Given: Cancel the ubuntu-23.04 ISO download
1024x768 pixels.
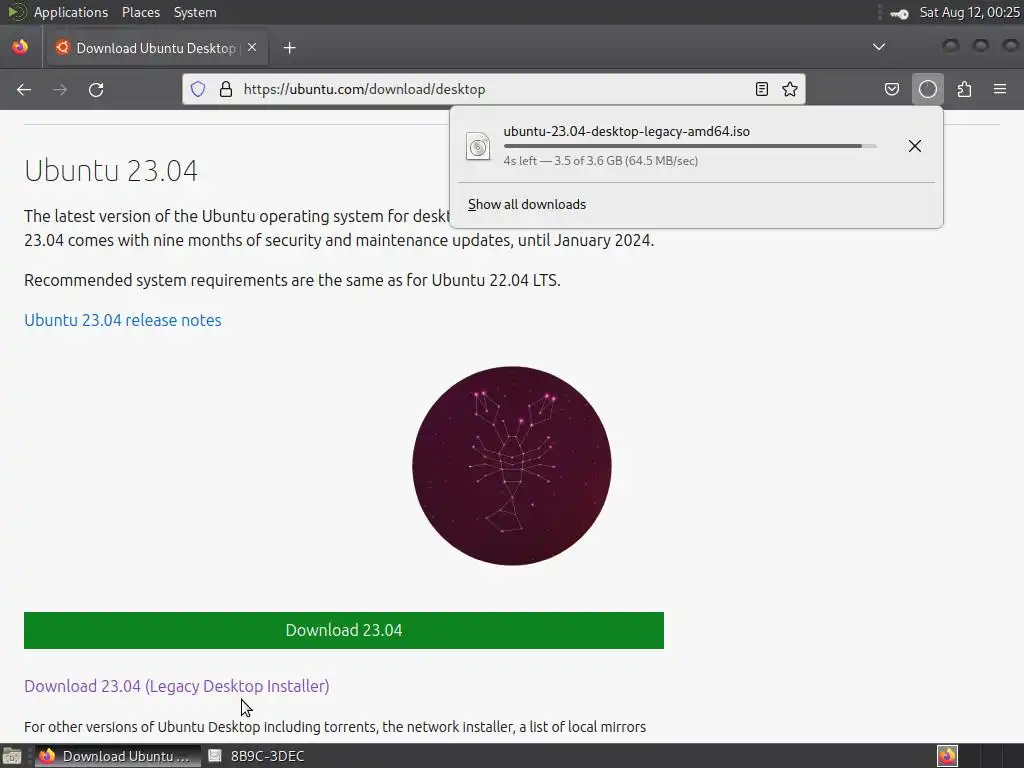Looking at the screenshot, I should tap(915, 146).
